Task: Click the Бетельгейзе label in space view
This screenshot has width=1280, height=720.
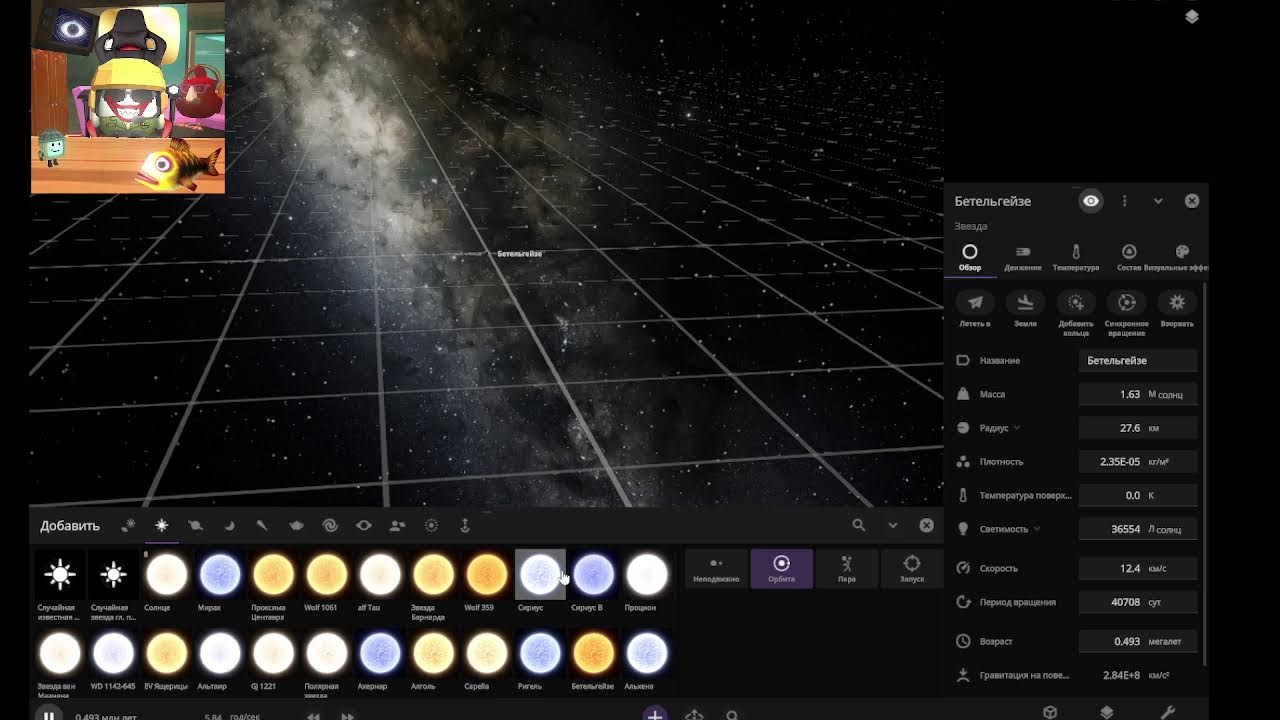Action: pyautogui.click(x=520, y=254)
